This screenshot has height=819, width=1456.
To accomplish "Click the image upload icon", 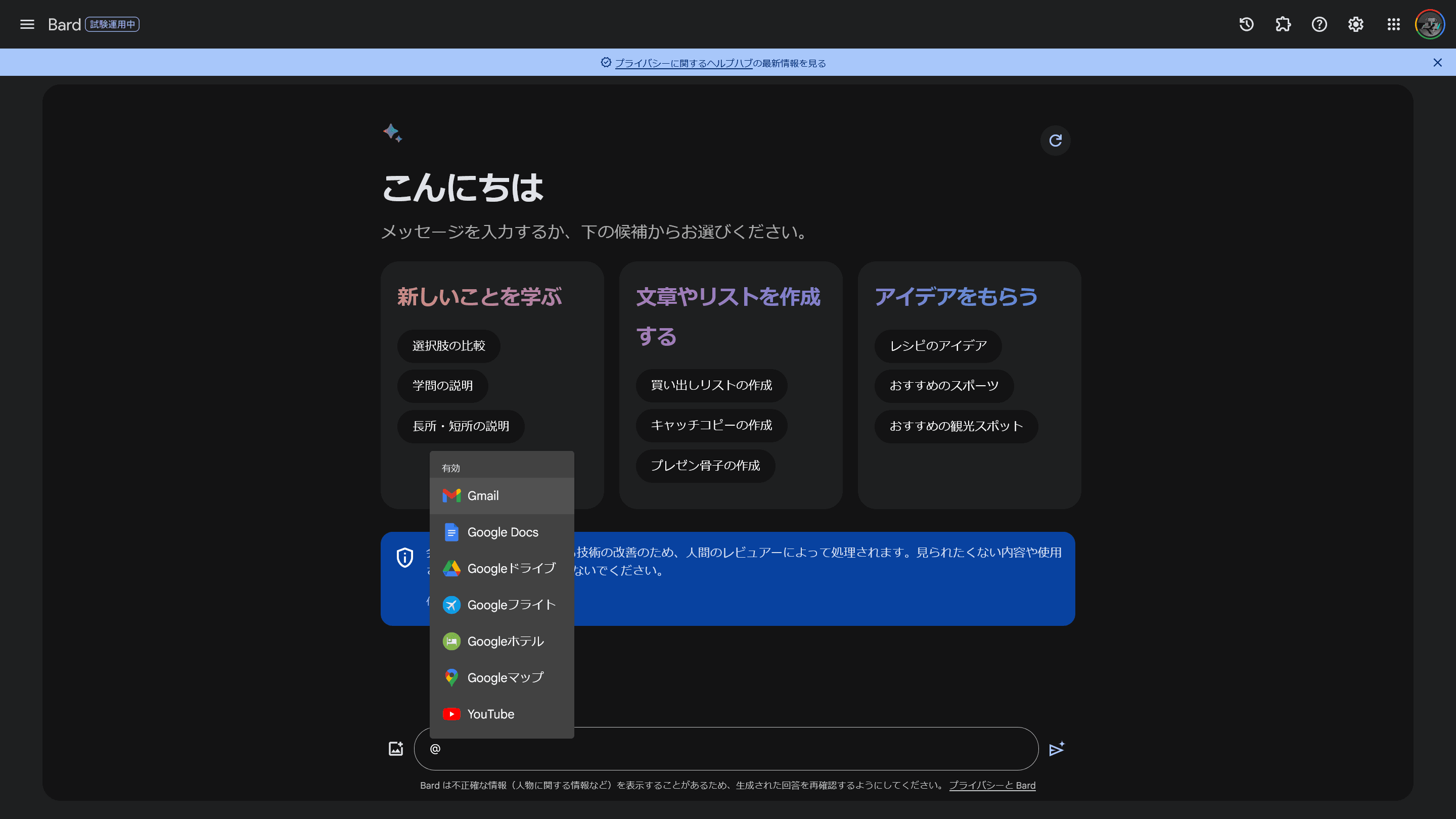I will (x=396, y=748).
